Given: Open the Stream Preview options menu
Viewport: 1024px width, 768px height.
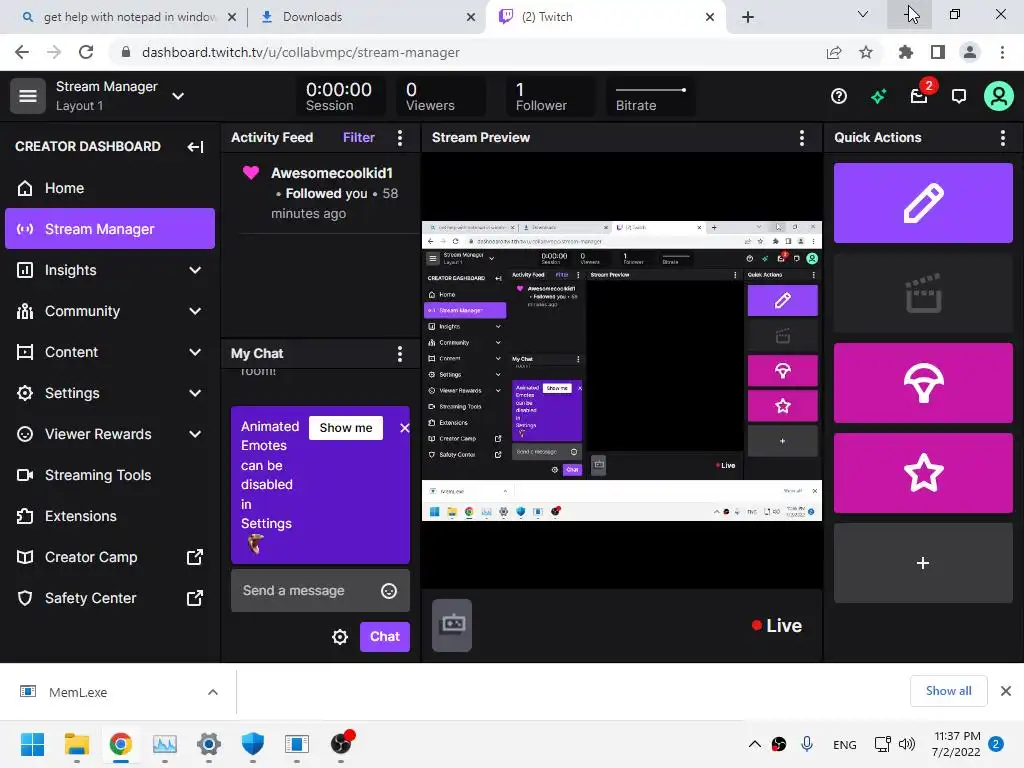Looking at the screenshot, I should (801, 137).
